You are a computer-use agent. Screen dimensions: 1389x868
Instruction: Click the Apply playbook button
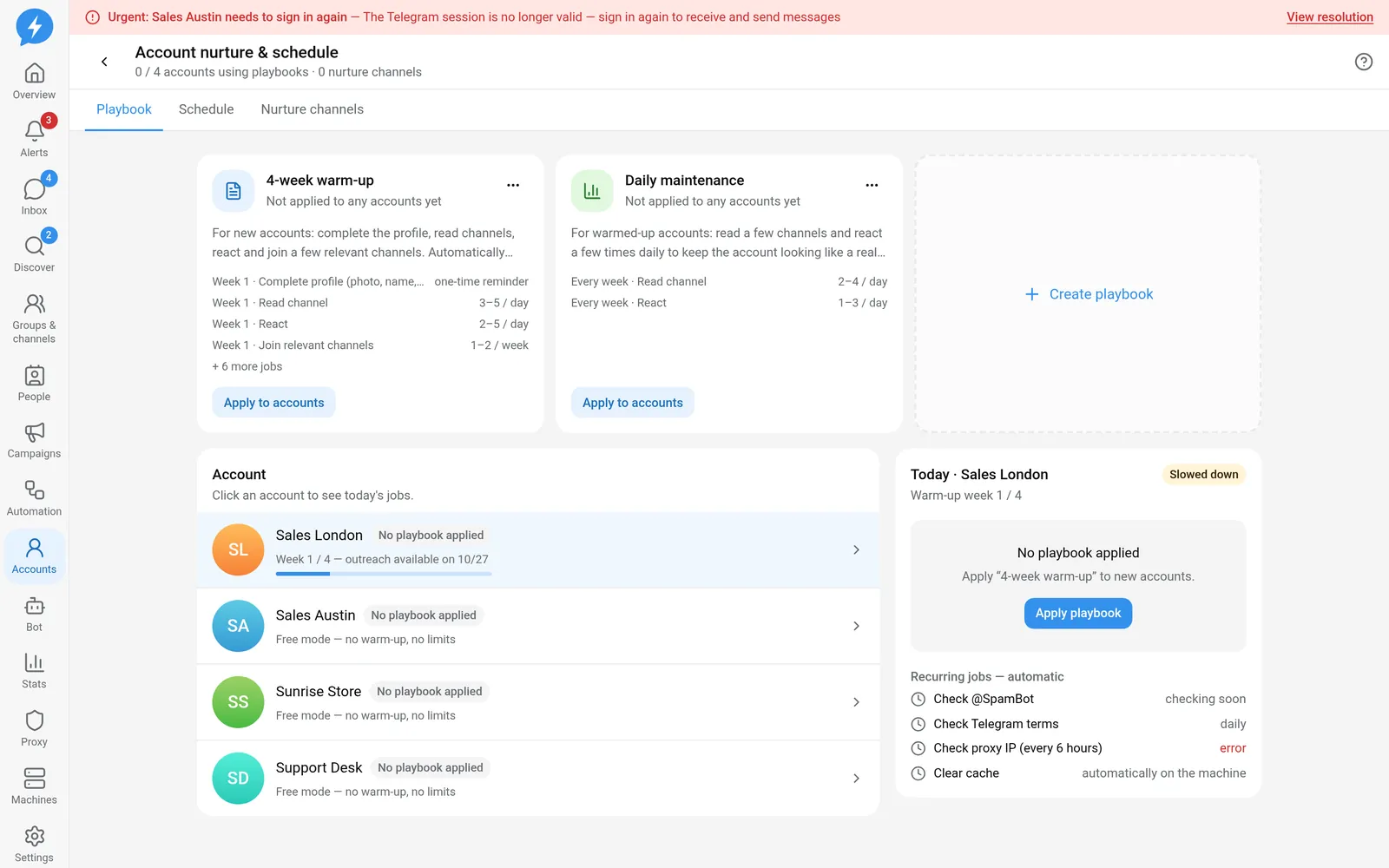1078,614
